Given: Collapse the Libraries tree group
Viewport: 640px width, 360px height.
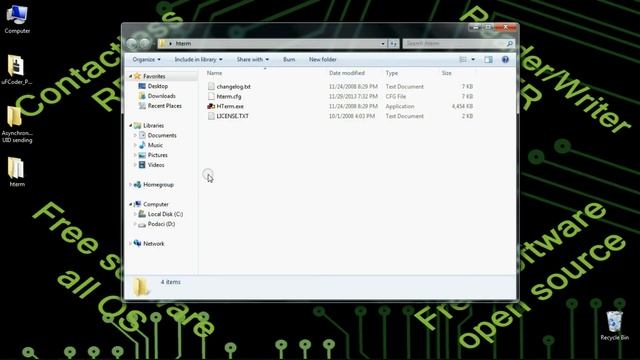Looking at the screenshot, I should (131, 125).
